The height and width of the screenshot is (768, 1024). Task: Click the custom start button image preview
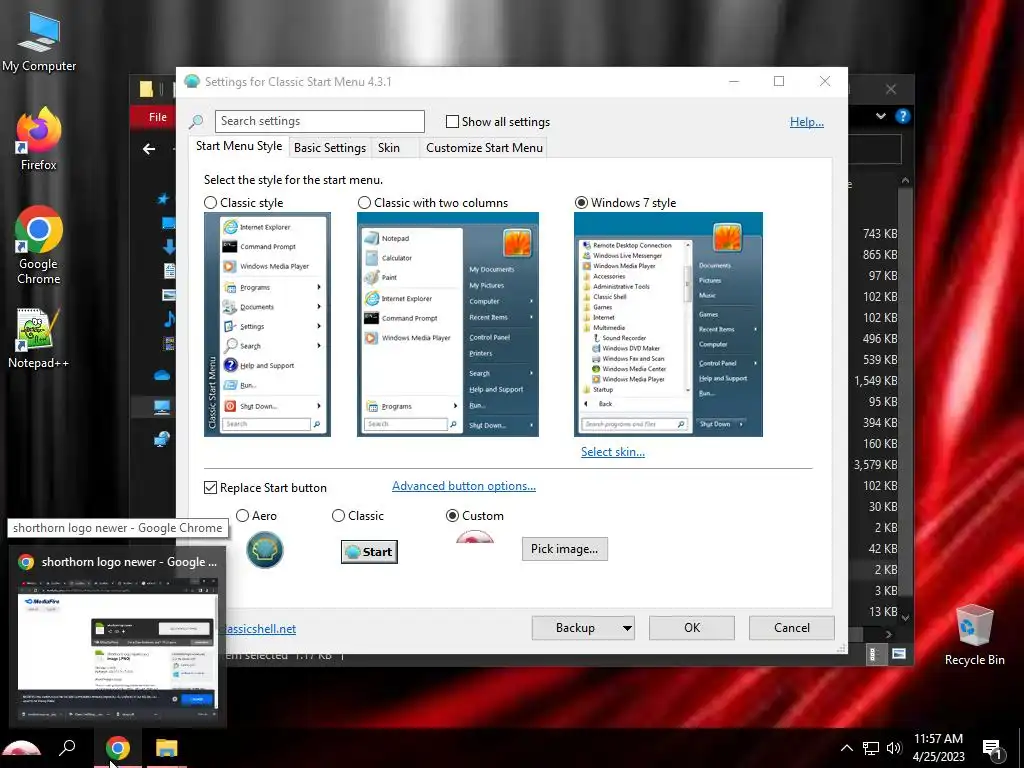pos(475,537)
